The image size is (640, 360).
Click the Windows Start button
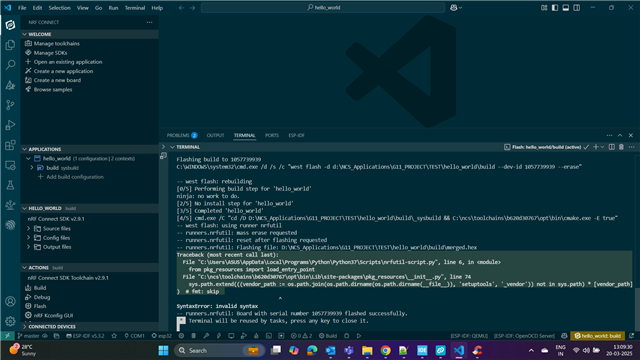pos(163,350)
